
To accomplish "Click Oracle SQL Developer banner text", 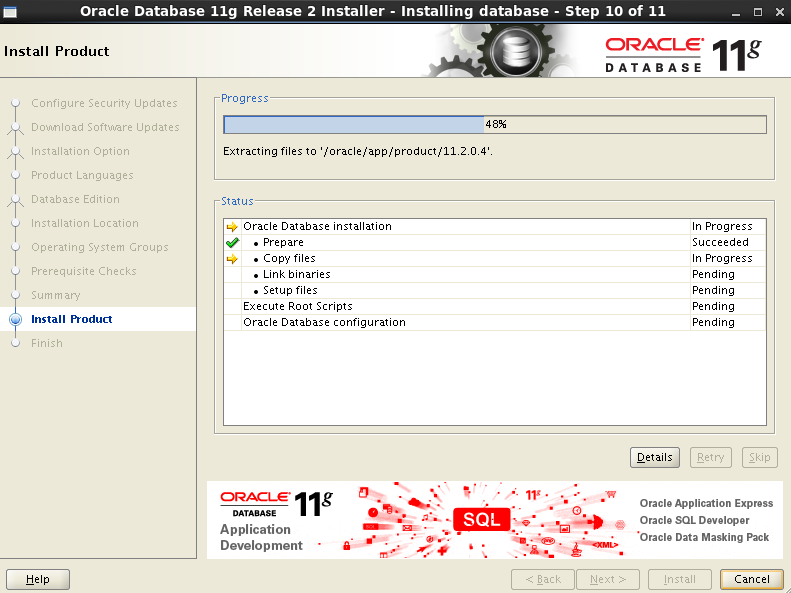I will tap(694, 520).
